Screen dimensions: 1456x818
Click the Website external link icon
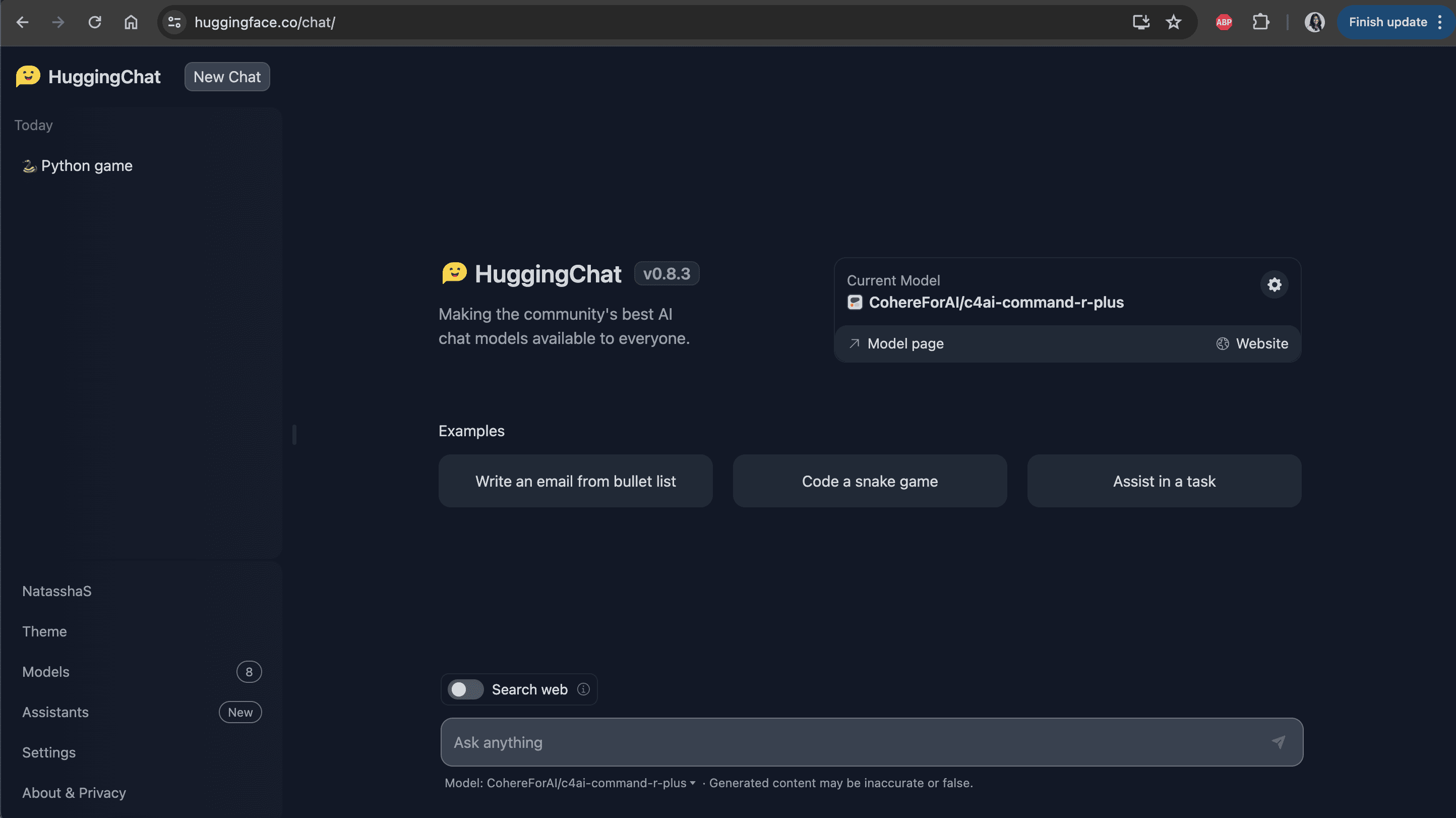click(1222, 343)
